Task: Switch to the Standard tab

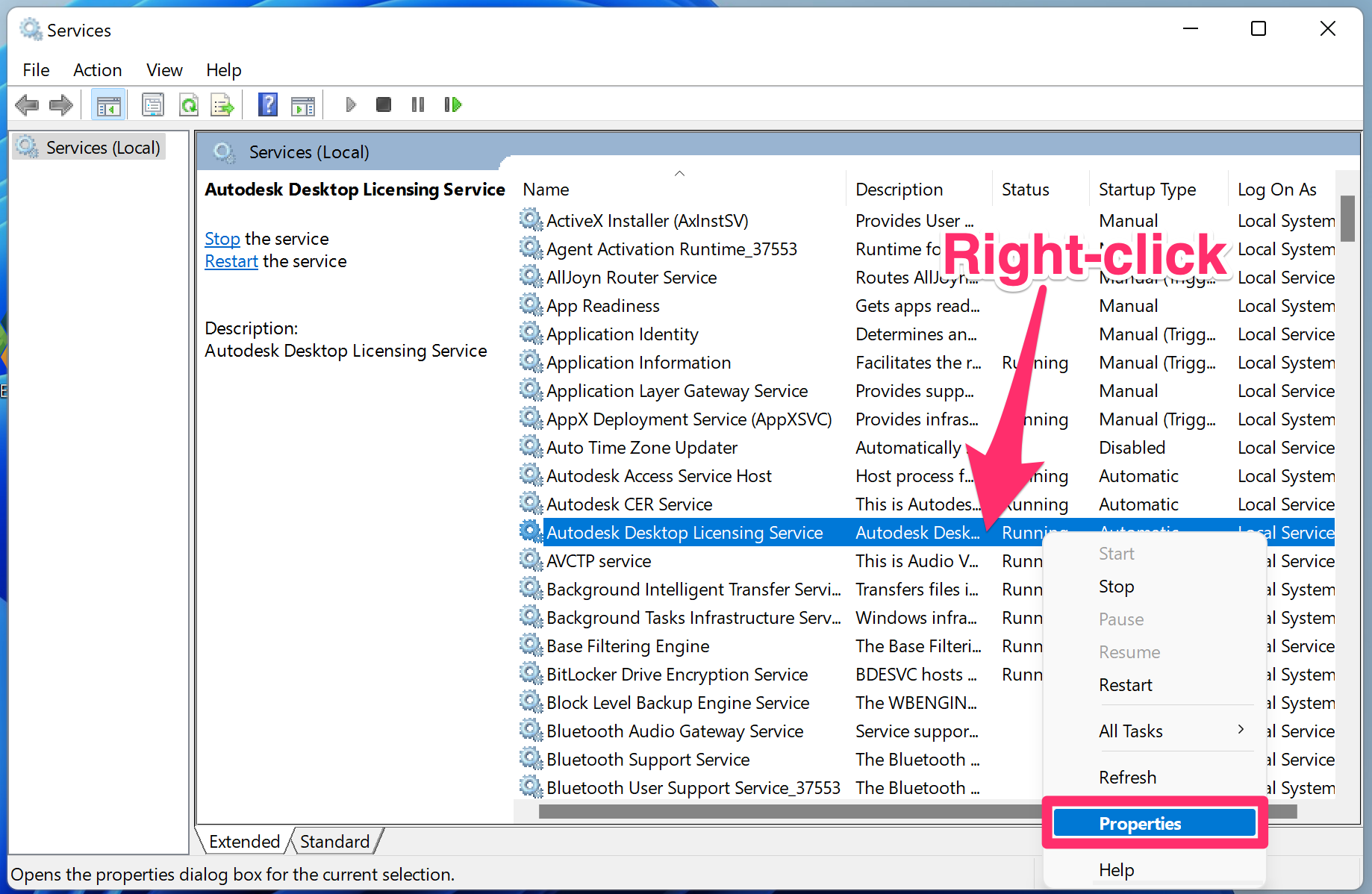Action: coord(335,841)
